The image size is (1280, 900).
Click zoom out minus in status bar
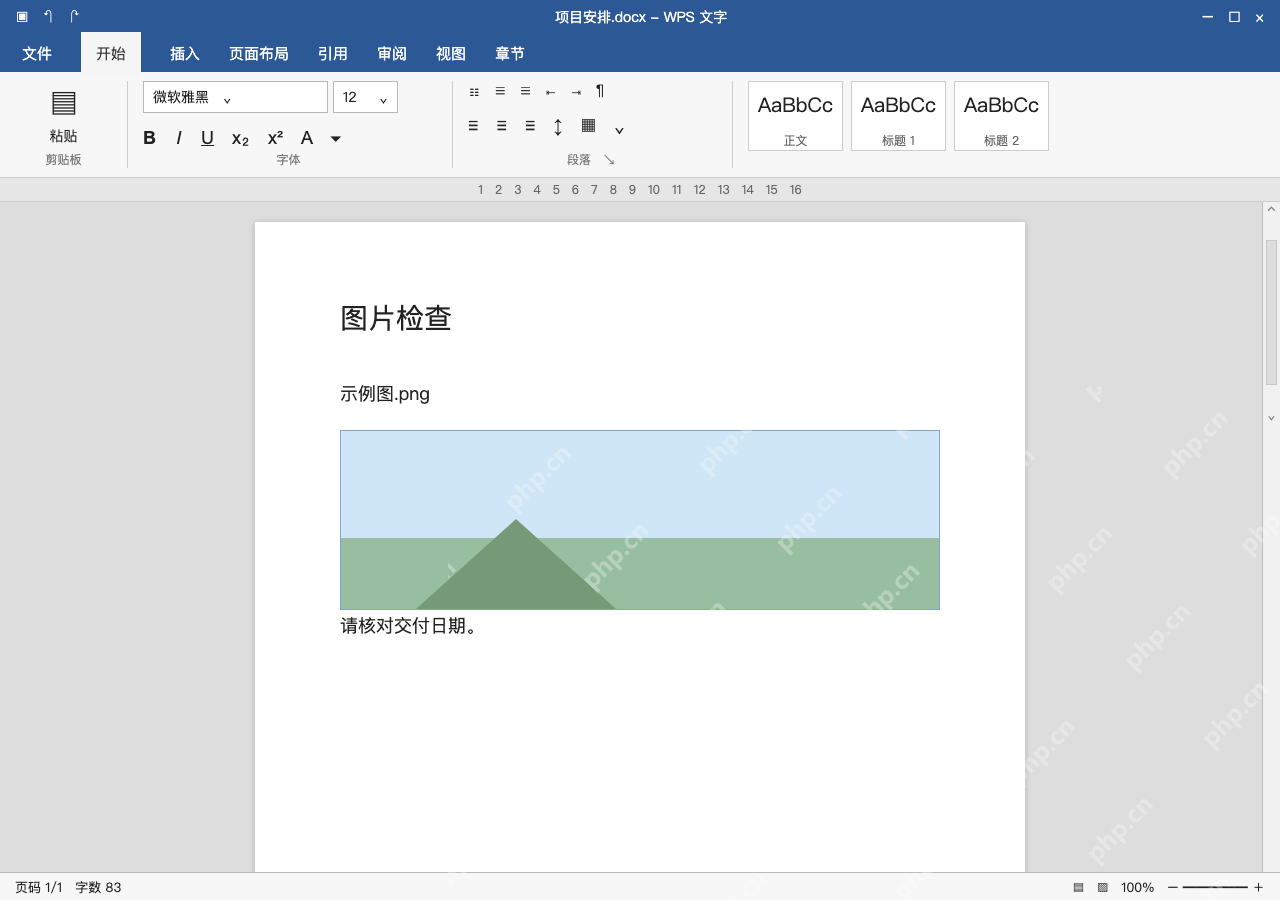1173,887
